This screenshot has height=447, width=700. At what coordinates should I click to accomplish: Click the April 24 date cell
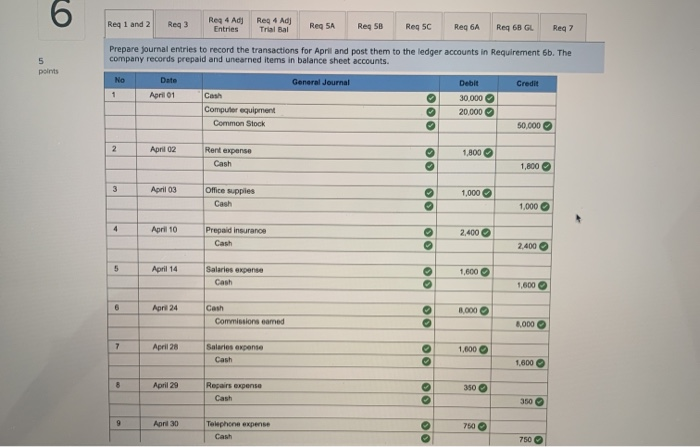click(x=171, y=308)
